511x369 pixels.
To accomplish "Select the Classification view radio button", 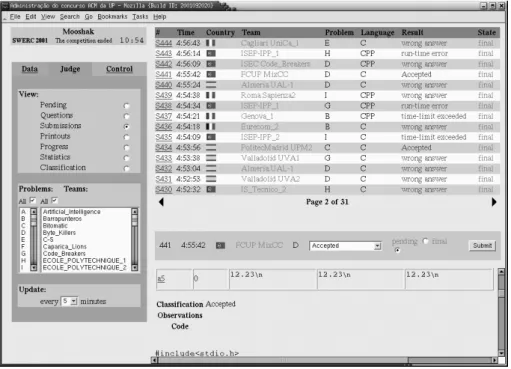I will [126, 169].
